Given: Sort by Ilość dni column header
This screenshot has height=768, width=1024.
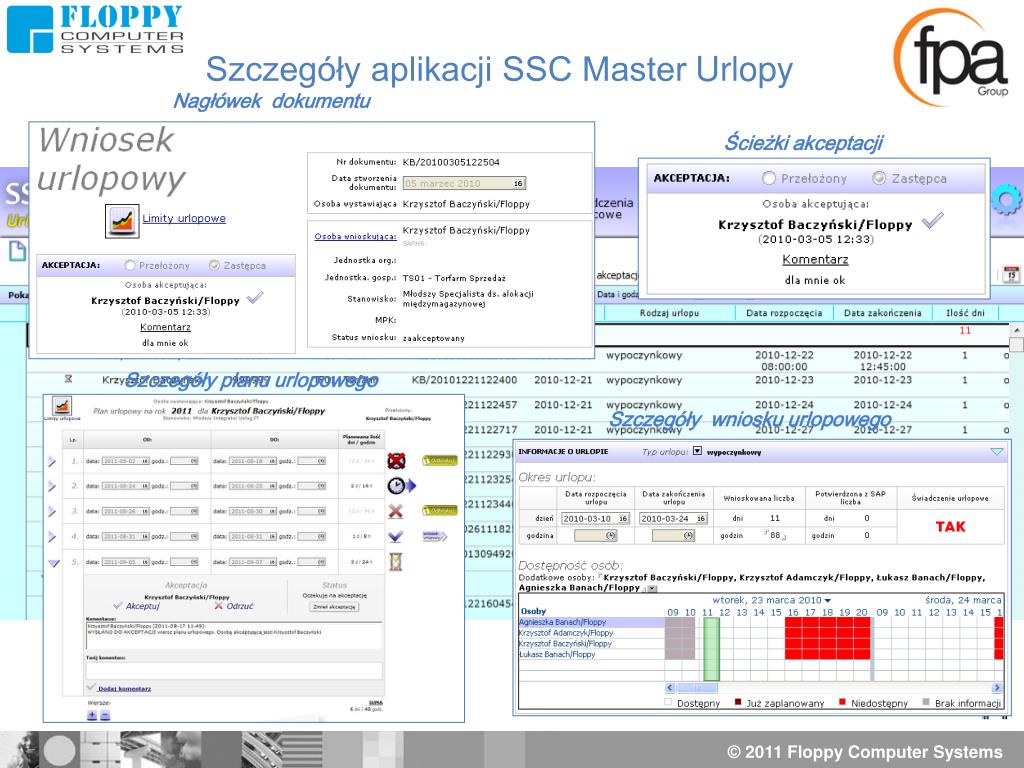Looking at the screenshot, I should (x=965, y=313).
